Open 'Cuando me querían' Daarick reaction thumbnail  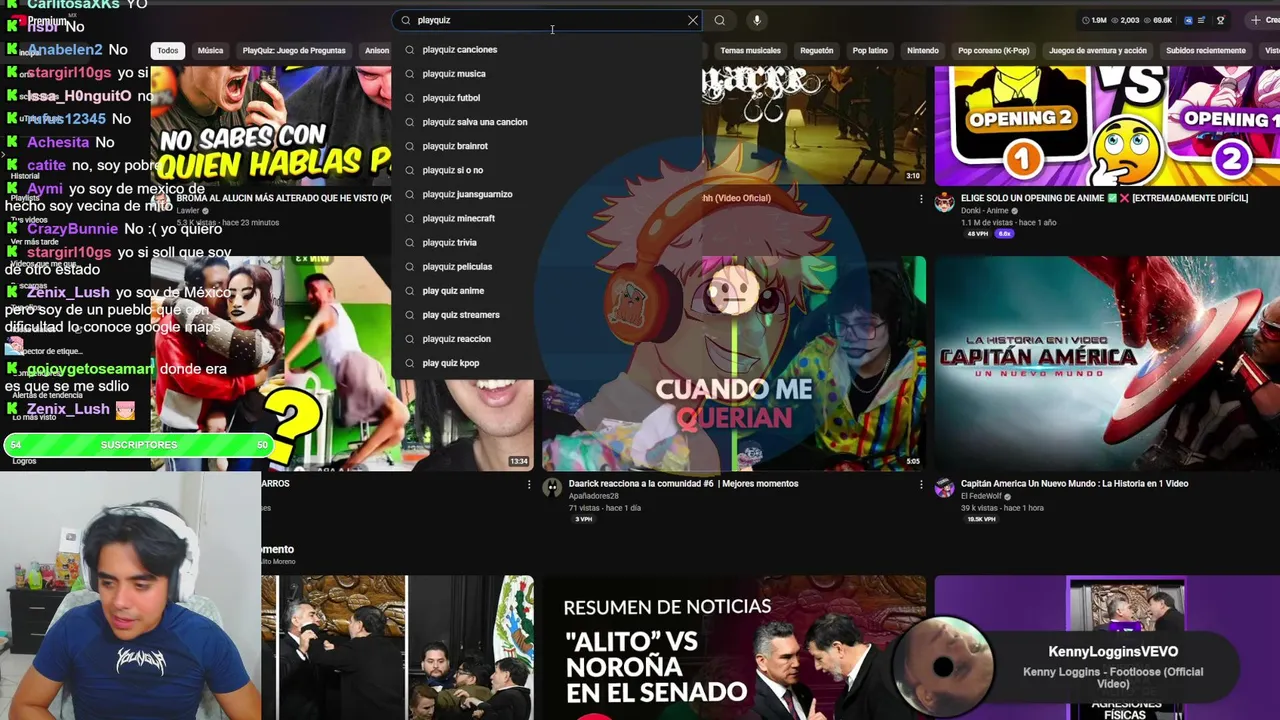click(x=734, y=363)
